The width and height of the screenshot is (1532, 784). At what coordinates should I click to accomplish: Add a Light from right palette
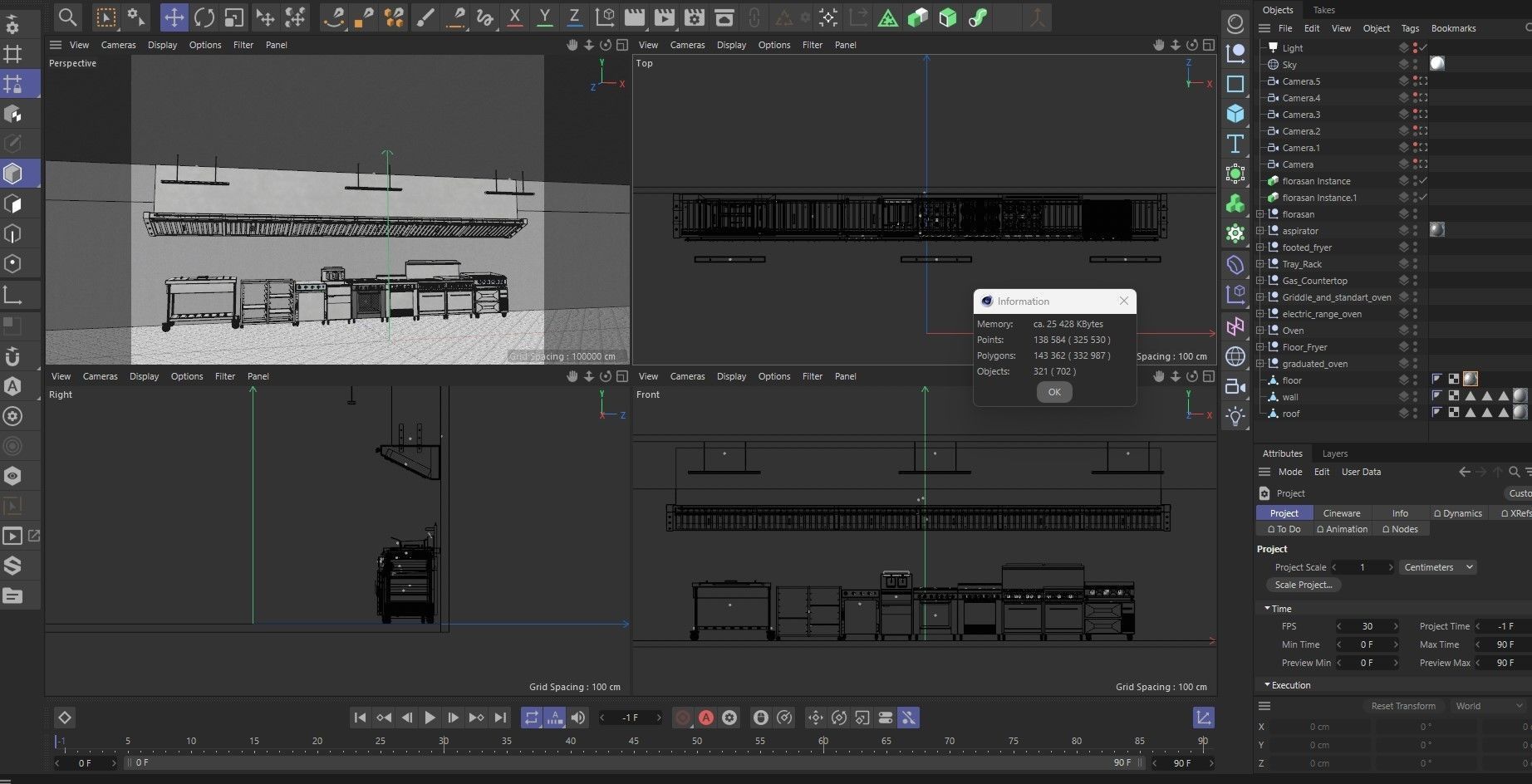(x=1235, y=416)
